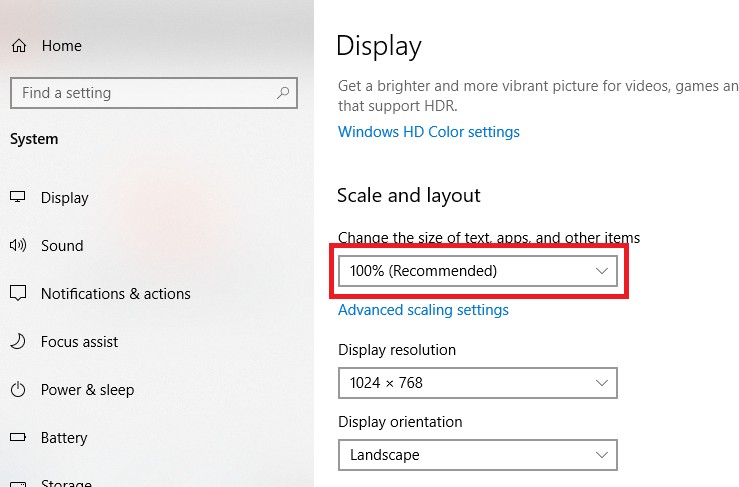Open Advanced scaling settings link
The image size is (739, 487).
pyautogui.click(x=423, y=310)
